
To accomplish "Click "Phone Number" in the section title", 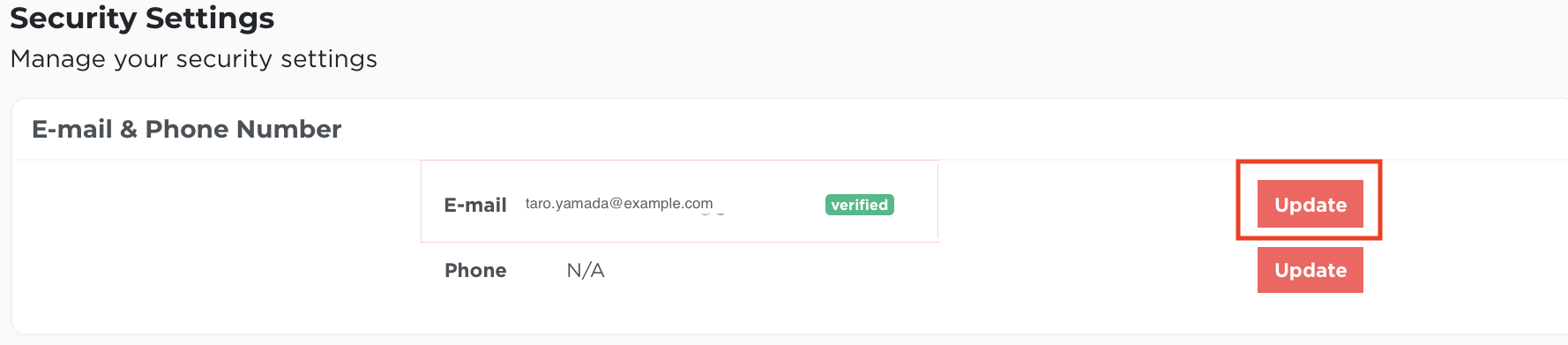I will [x=243, y=129].
